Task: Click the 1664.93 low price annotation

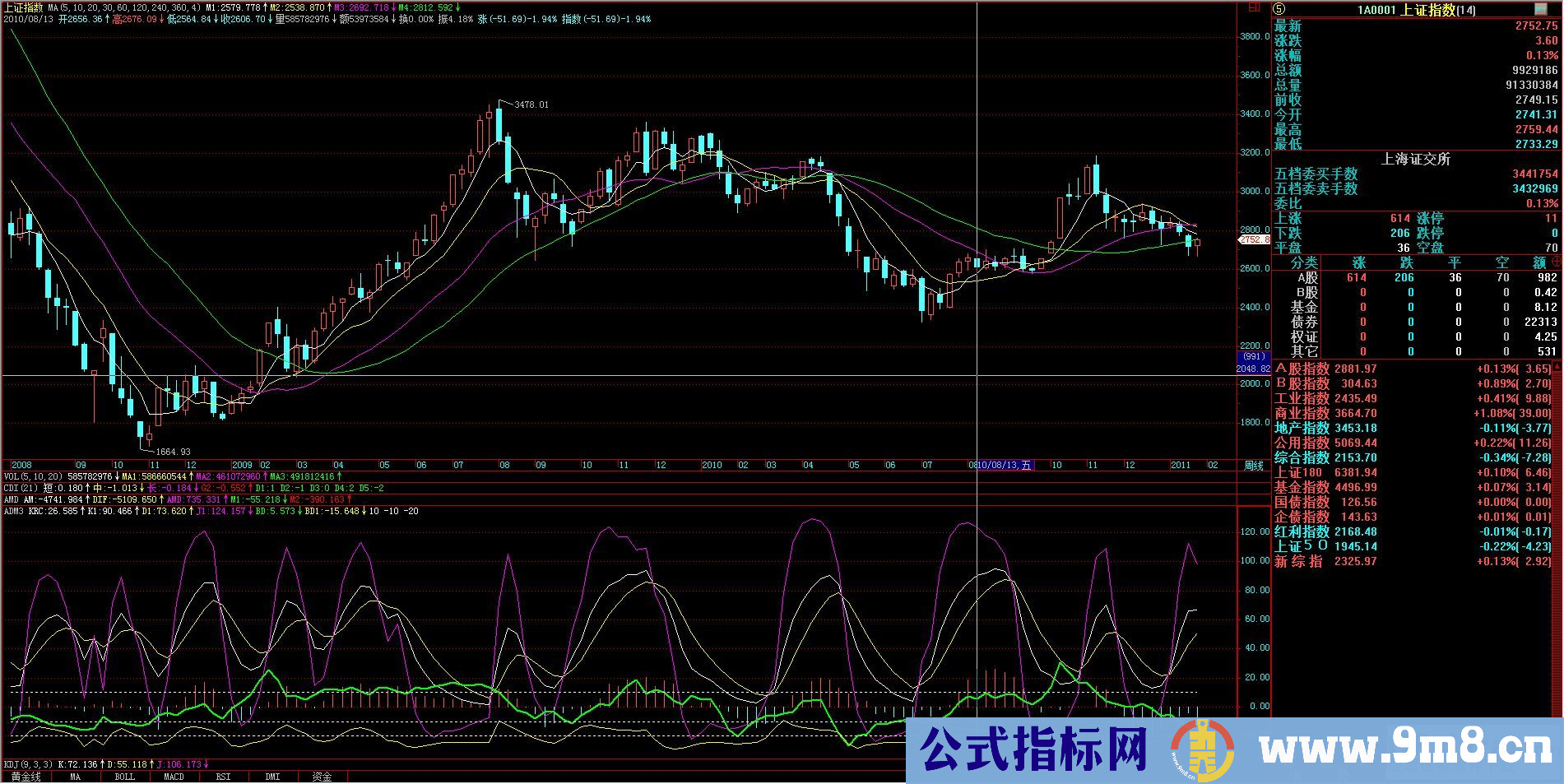Action: click(x=173, y=452)
